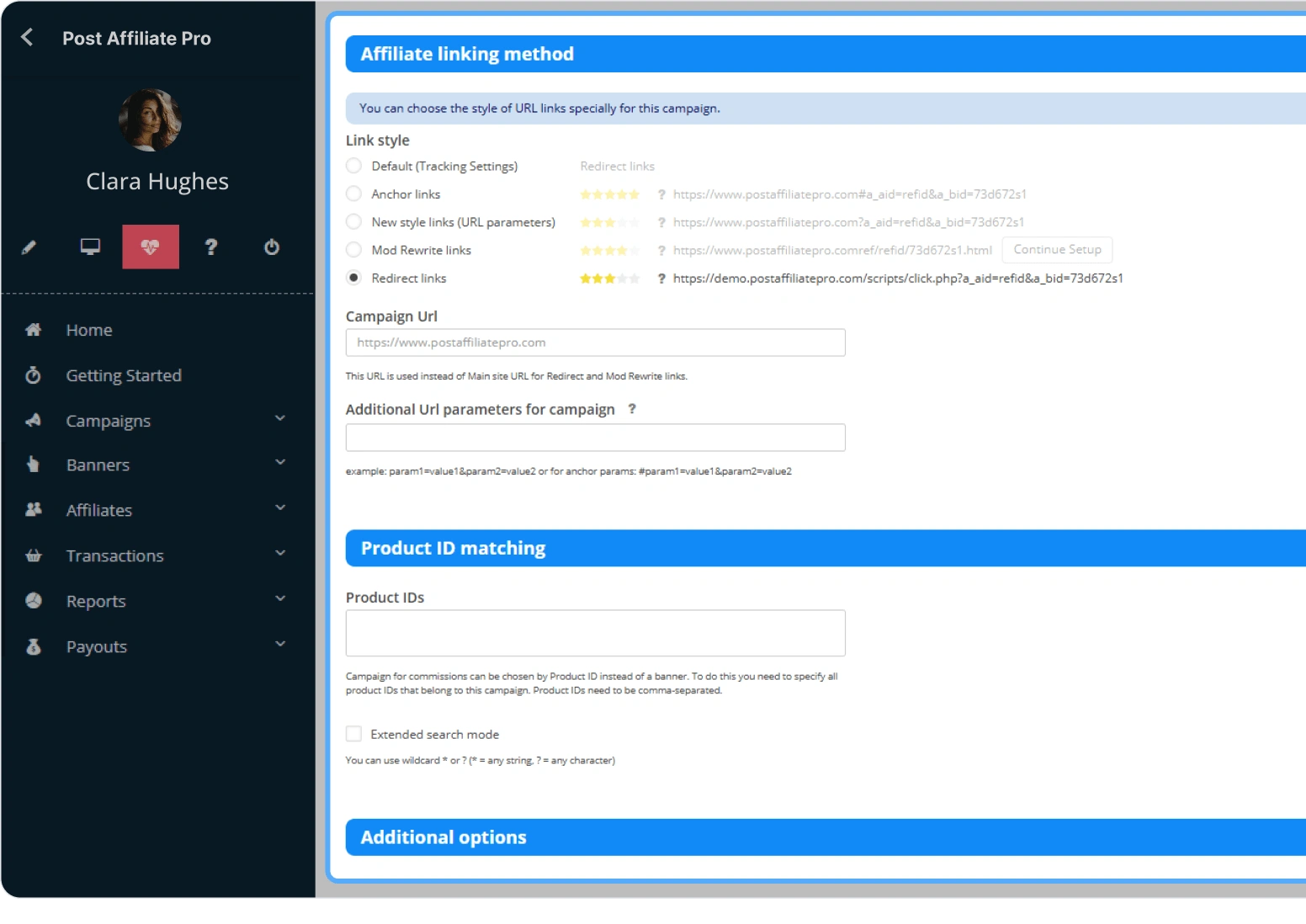Click the red heartbeat icon

click(x=151, y=247)
